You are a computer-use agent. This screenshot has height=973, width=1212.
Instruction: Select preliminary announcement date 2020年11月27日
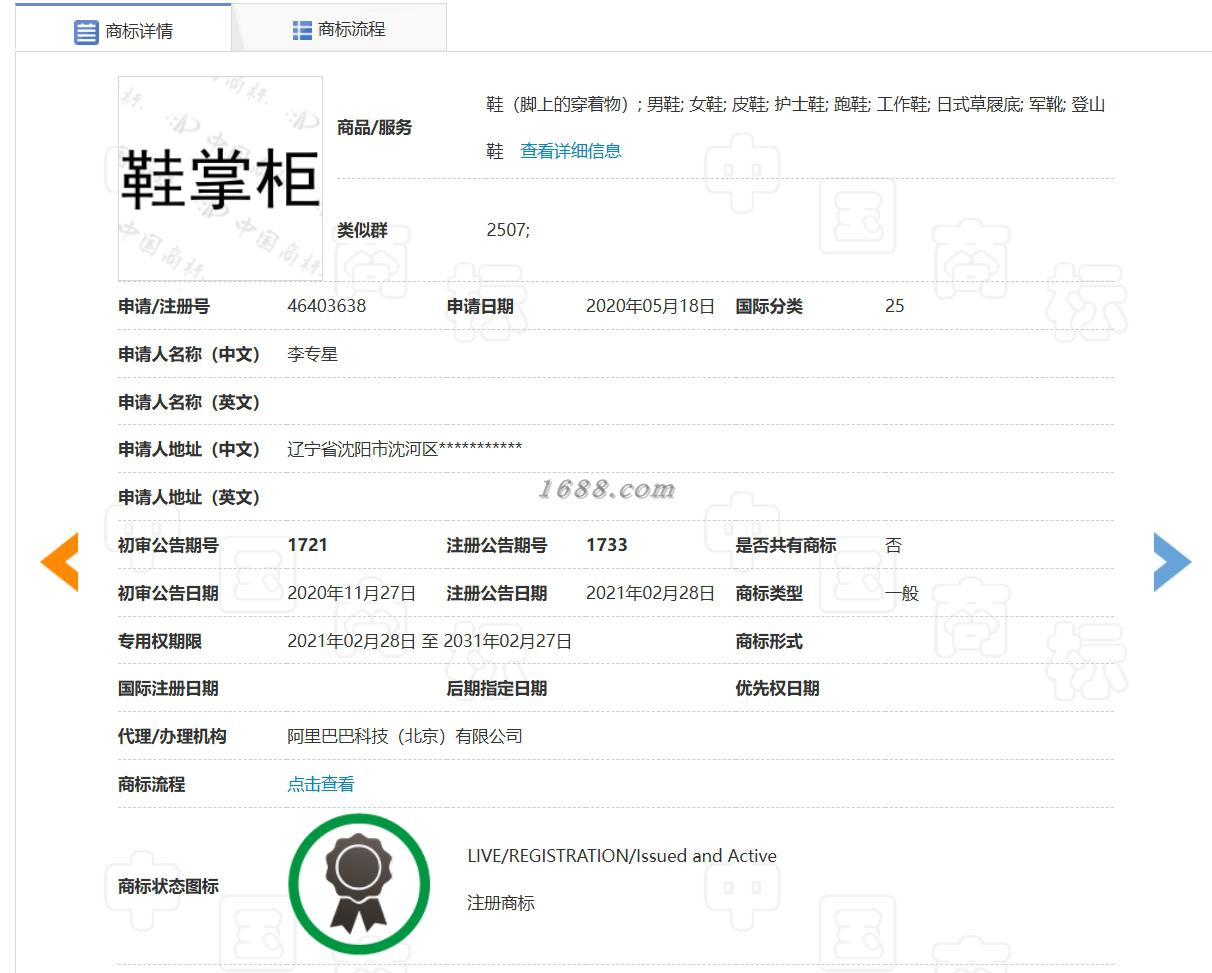(x=351, y=593)
